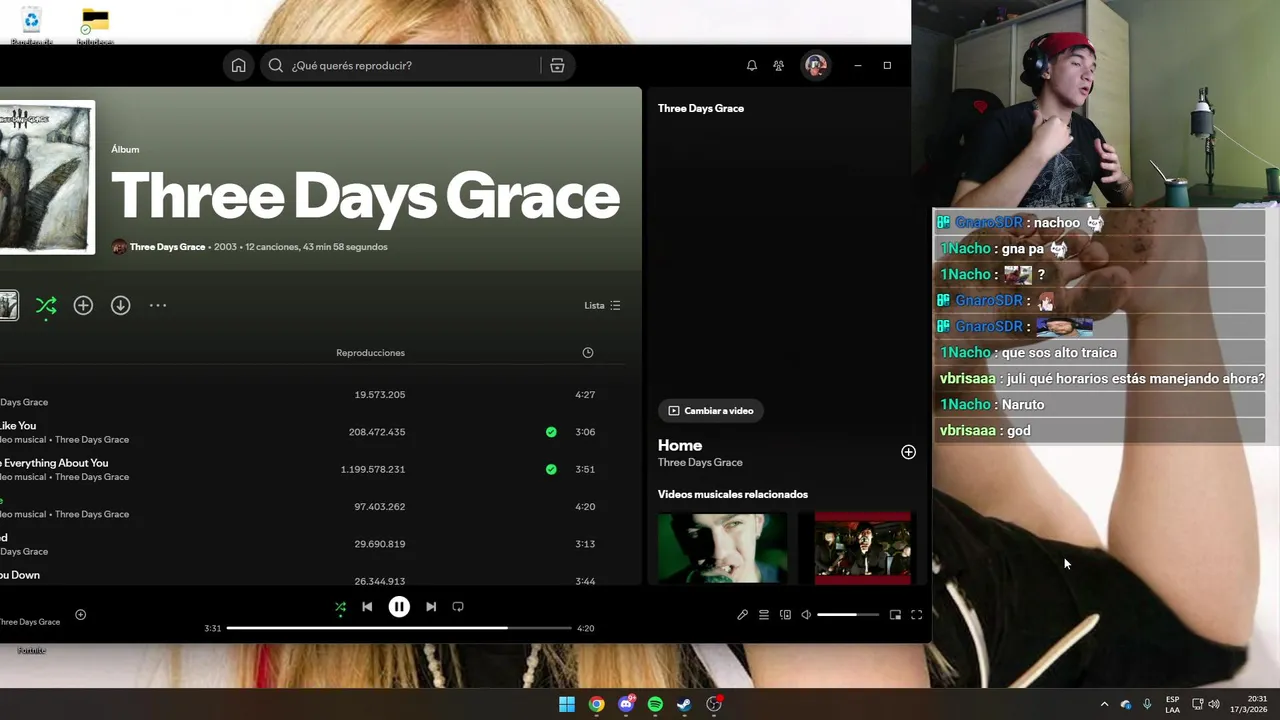Image resolution: width=1280 pixels, height=720 pixels.
Task: Pause the playing song
Action: point(399,606)
